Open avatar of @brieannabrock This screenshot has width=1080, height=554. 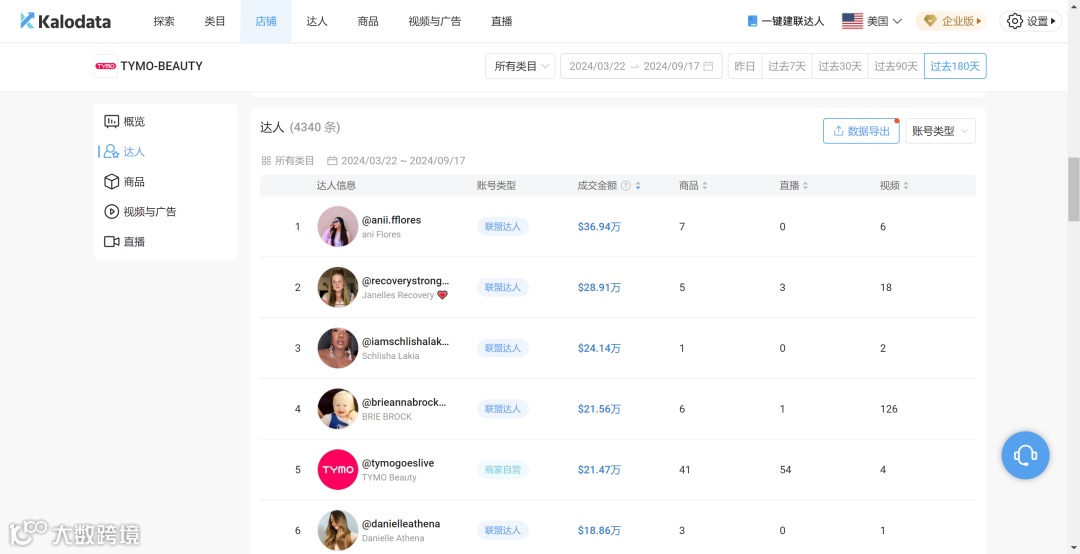(x=338, y=409)
